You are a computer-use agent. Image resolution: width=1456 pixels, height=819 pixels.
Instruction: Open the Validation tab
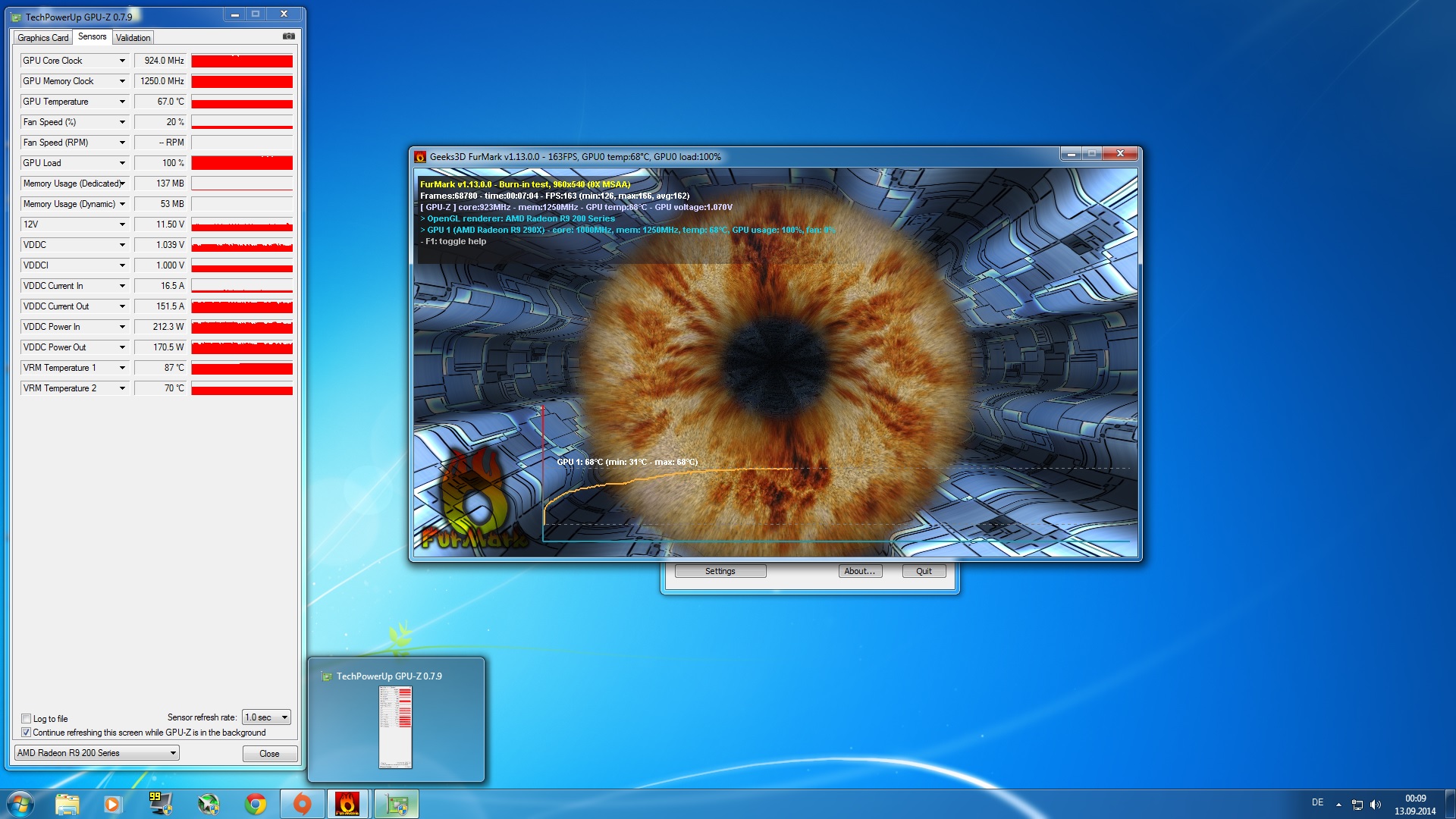coord(133,38)
